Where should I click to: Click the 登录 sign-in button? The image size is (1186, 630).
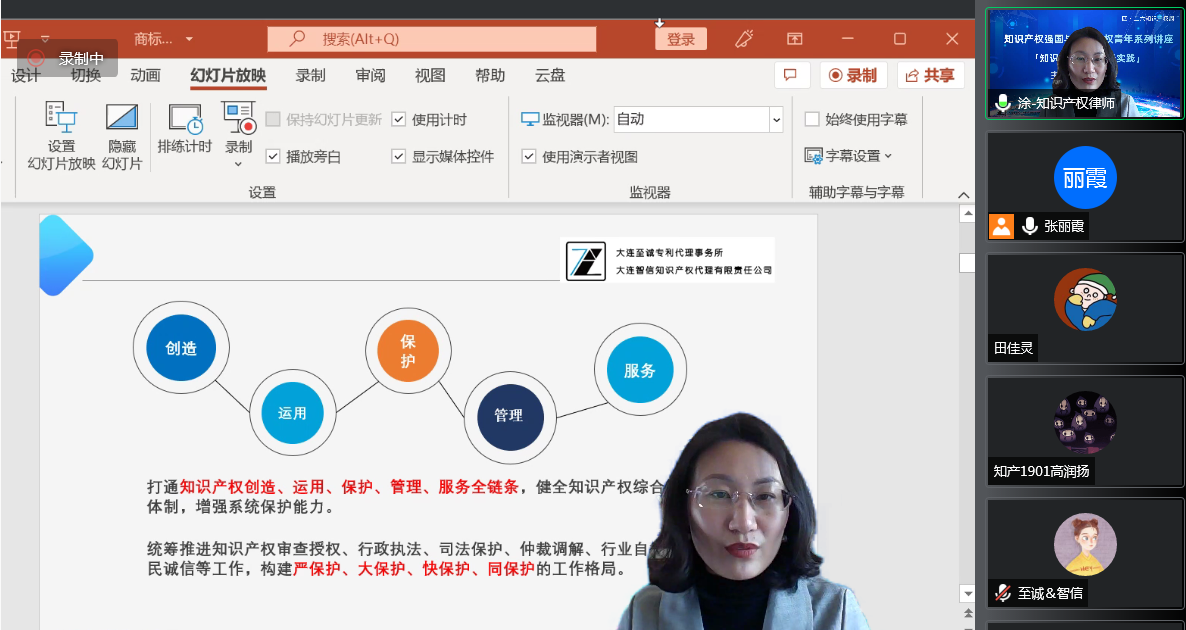tap(681, 39)
